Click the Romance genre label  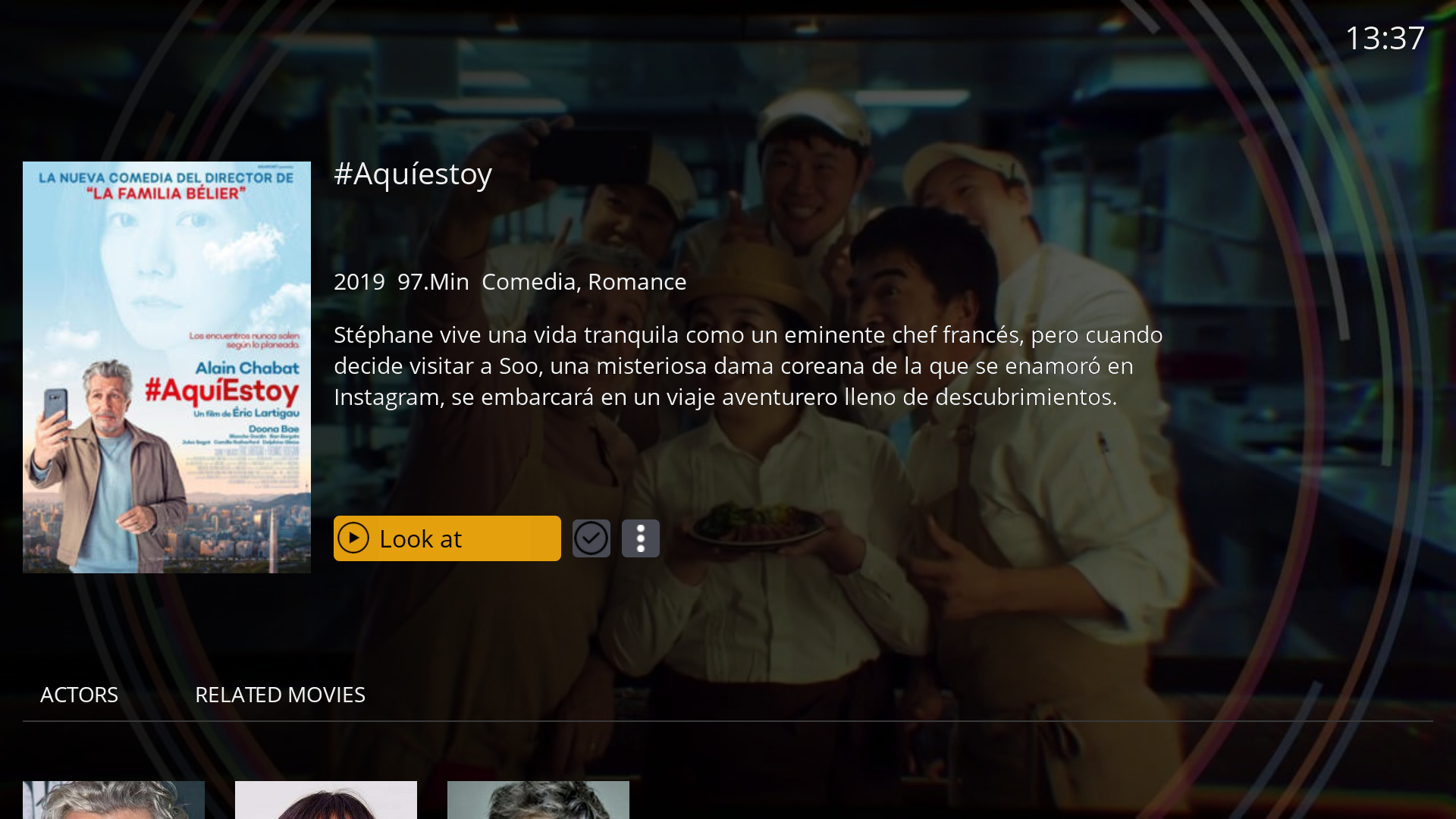coord(637,282)
